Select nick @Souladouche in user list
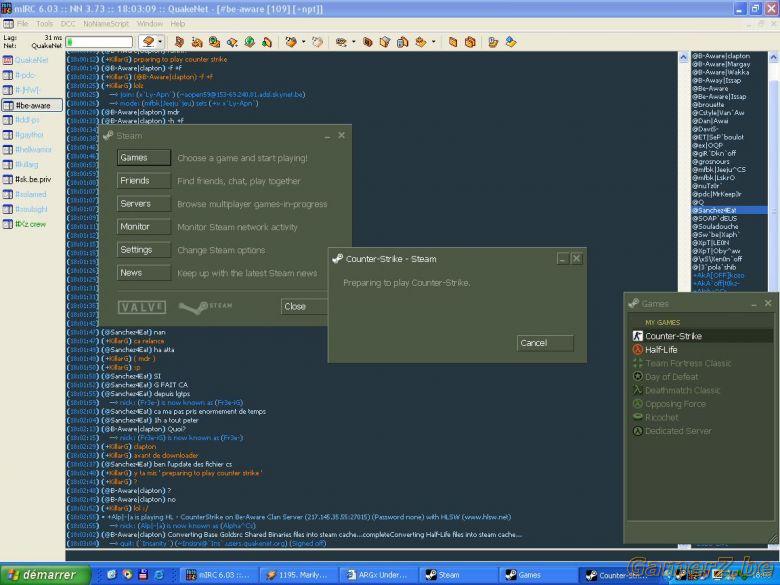Screen dimensions: 780x585 729,226
